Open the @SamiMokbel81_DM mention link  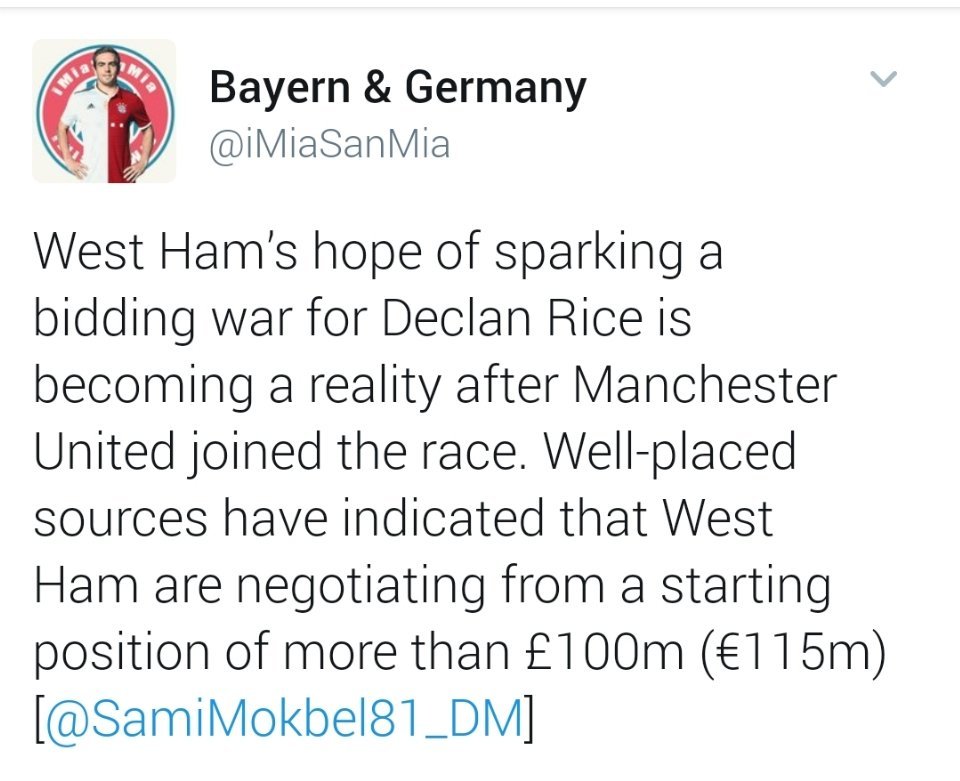click(x=285, y=719)
